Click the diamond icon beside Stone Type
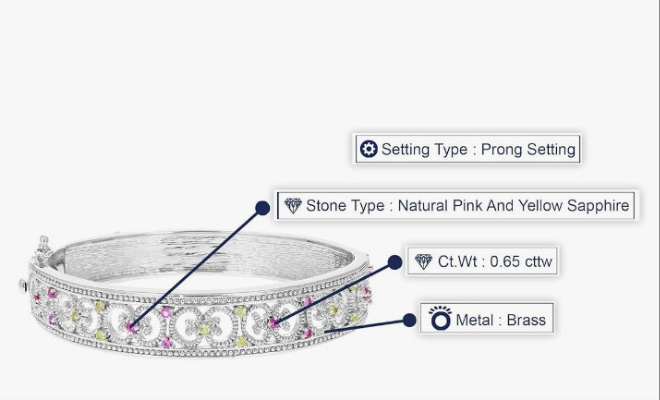Screen dimensions: 660x400 pos(292,206)
